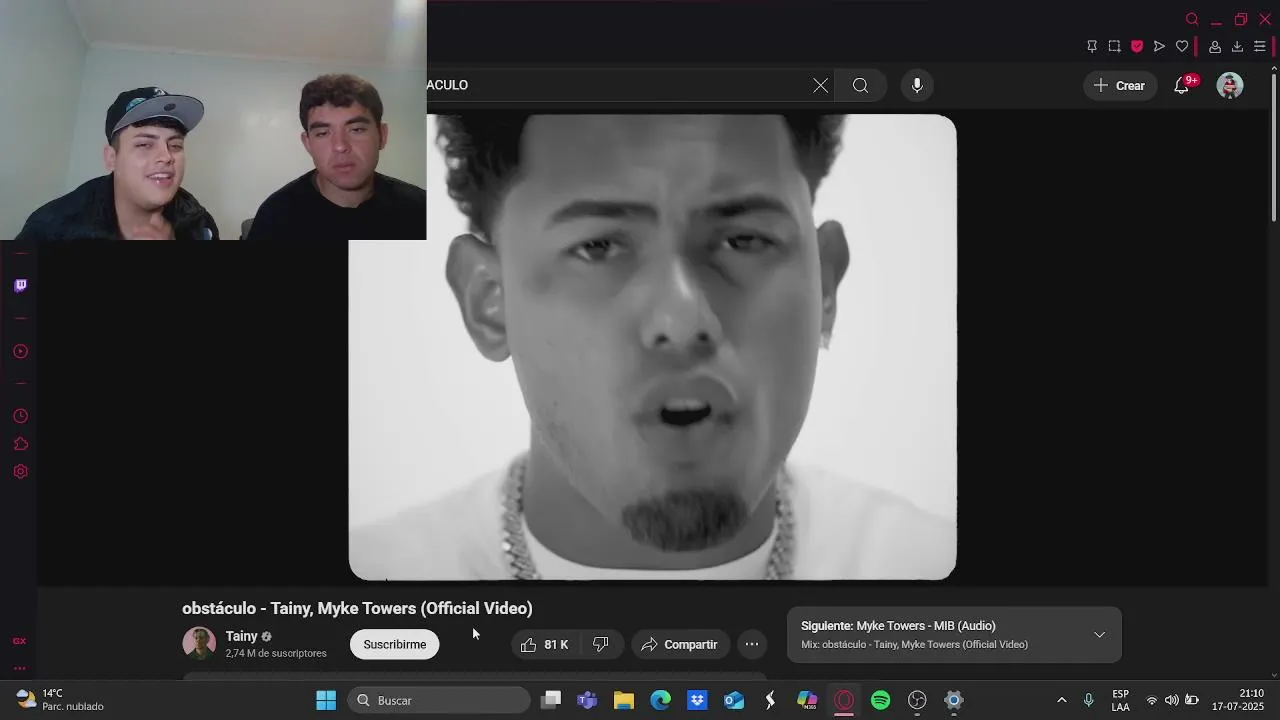The height and width of the screenshot is (720, 1280).
Task: Expand the Siguiente mix playlist chevron
Action: pos(1099,635)
